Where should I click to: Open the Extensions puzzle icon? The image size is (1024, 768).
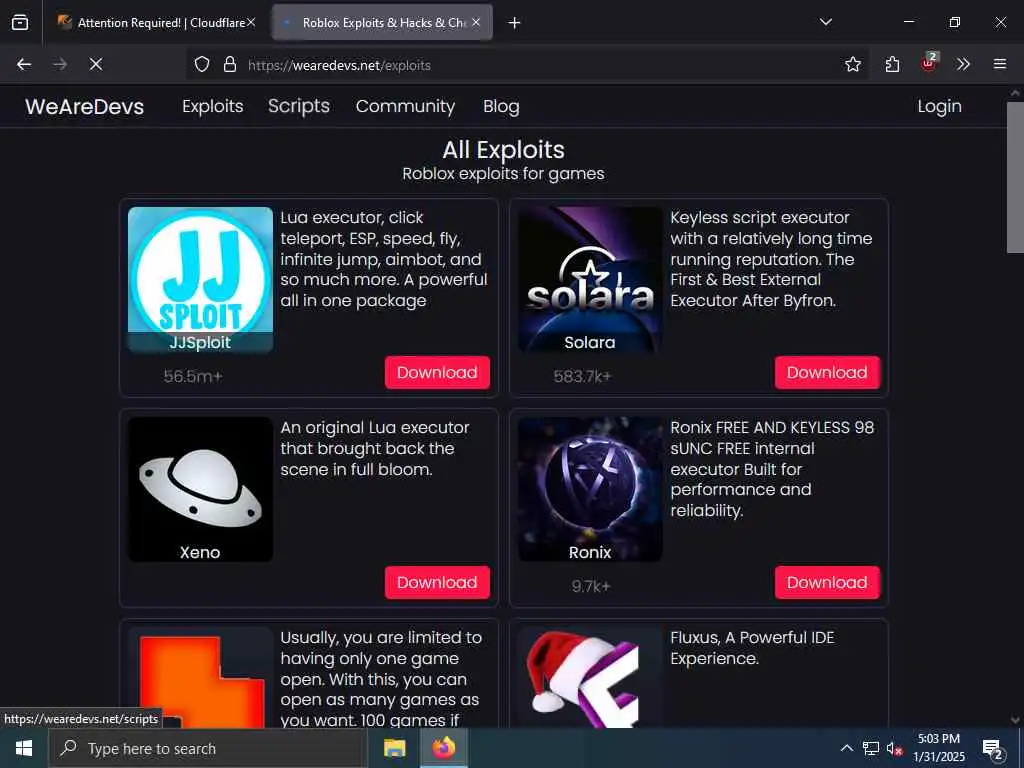tap(892, 64)
